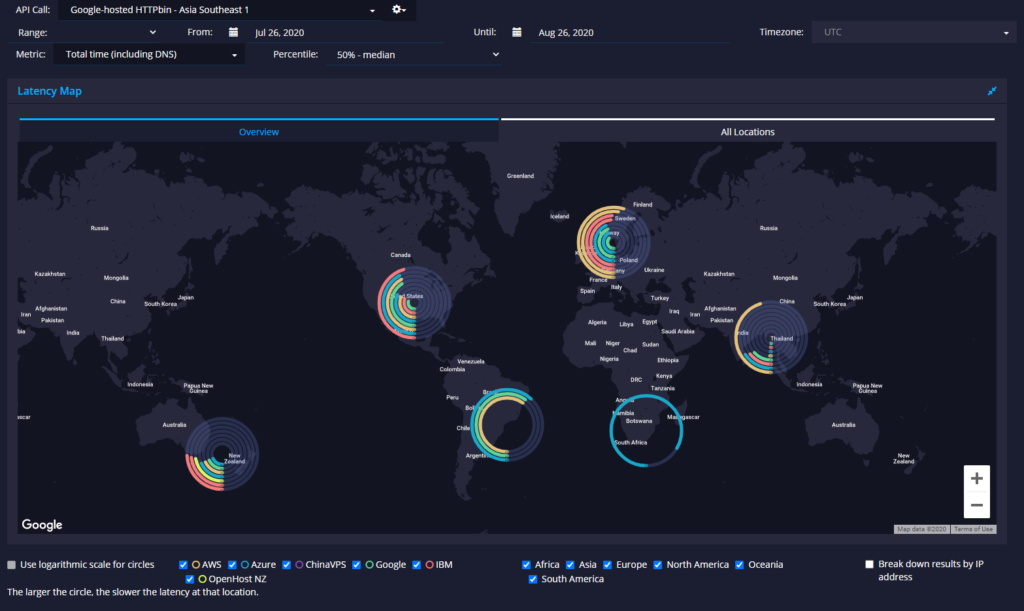Click the Map data ©2020 attribution

(921, 529)
